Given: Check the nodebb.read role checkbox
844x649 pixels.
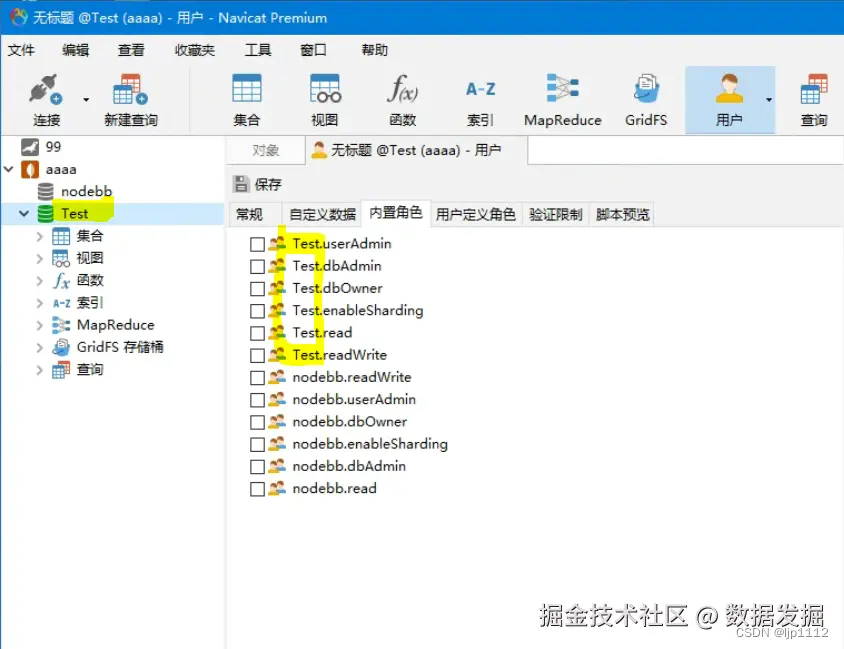Looking at the screenshot, I should [257, 489].
